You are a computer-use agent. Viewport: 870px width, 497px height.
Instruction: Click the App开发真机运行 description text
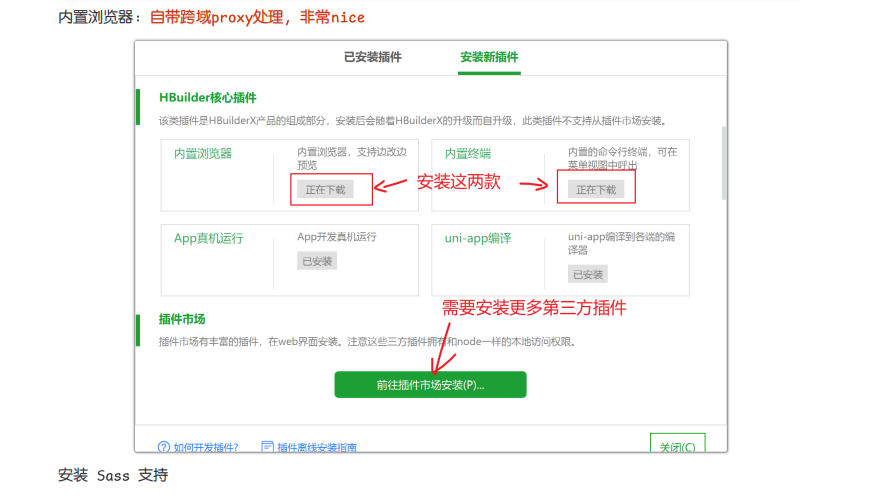pyautogui.click(x=337, y=237)
